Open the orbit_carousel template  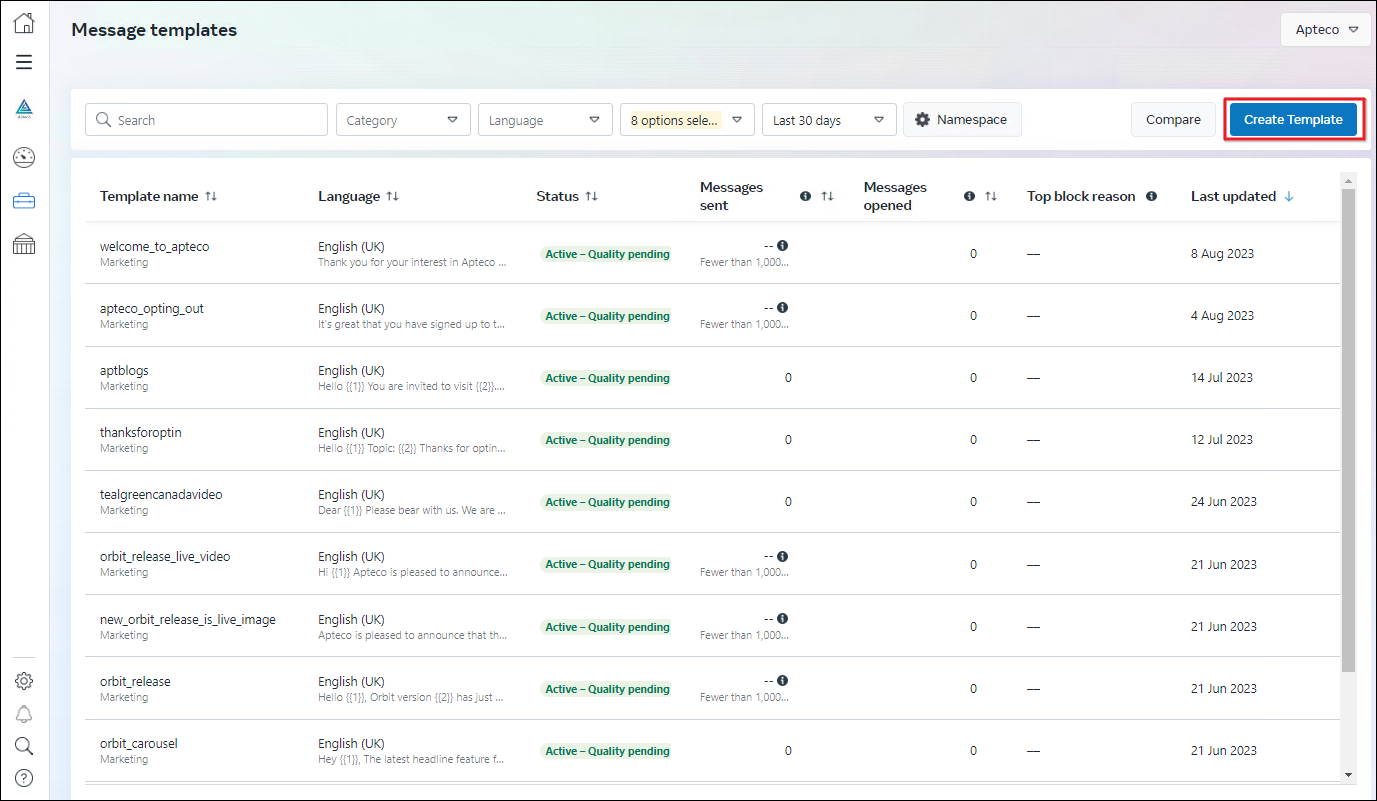coord(139,744)
